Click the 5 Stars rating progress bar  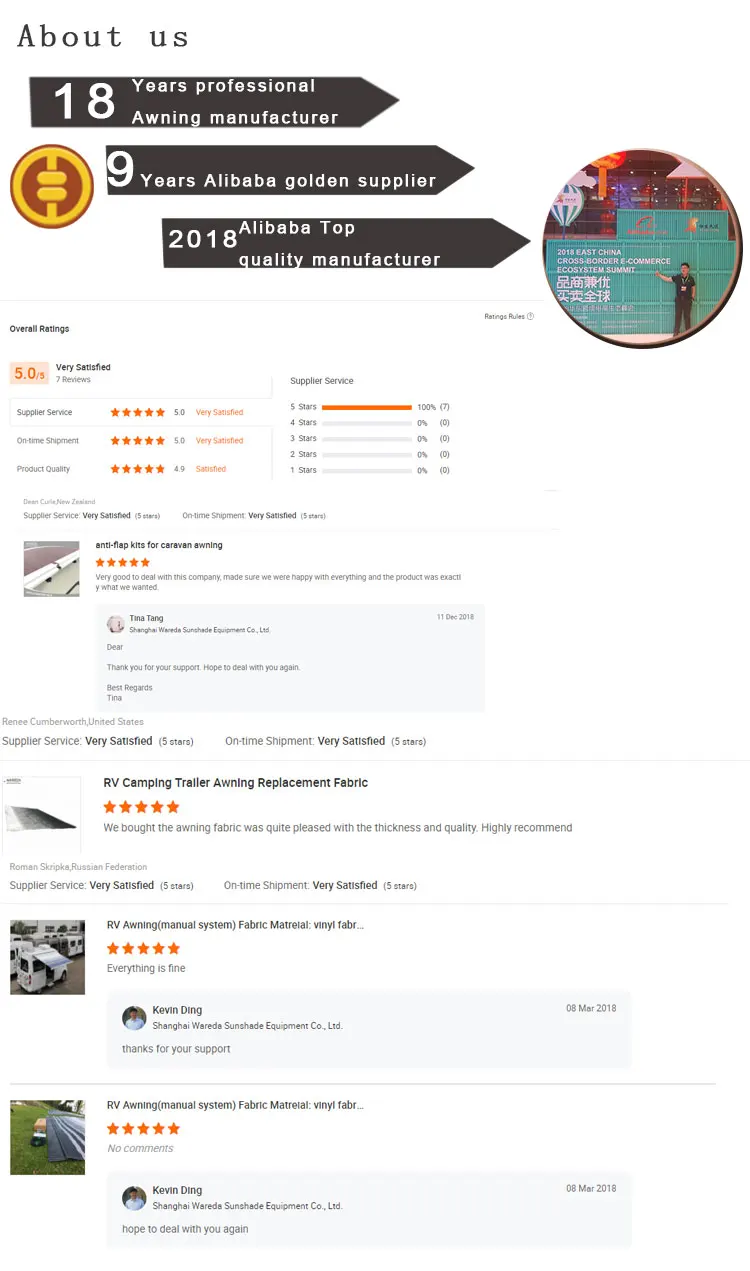[x=367, y=407]
